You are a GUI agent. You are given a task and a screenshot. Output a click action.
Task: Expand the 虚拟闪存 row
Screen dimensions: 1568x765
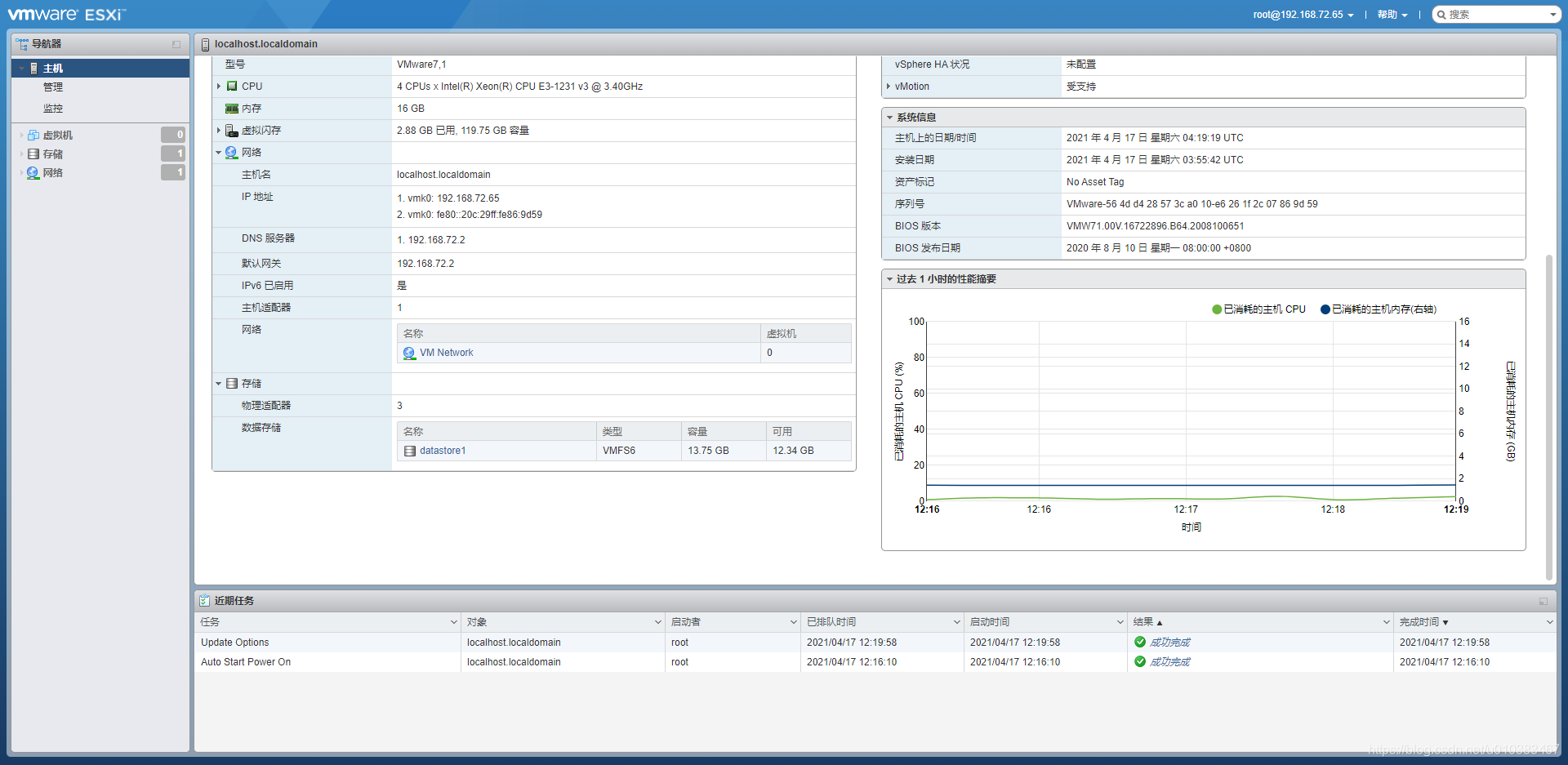click(219, 131)
